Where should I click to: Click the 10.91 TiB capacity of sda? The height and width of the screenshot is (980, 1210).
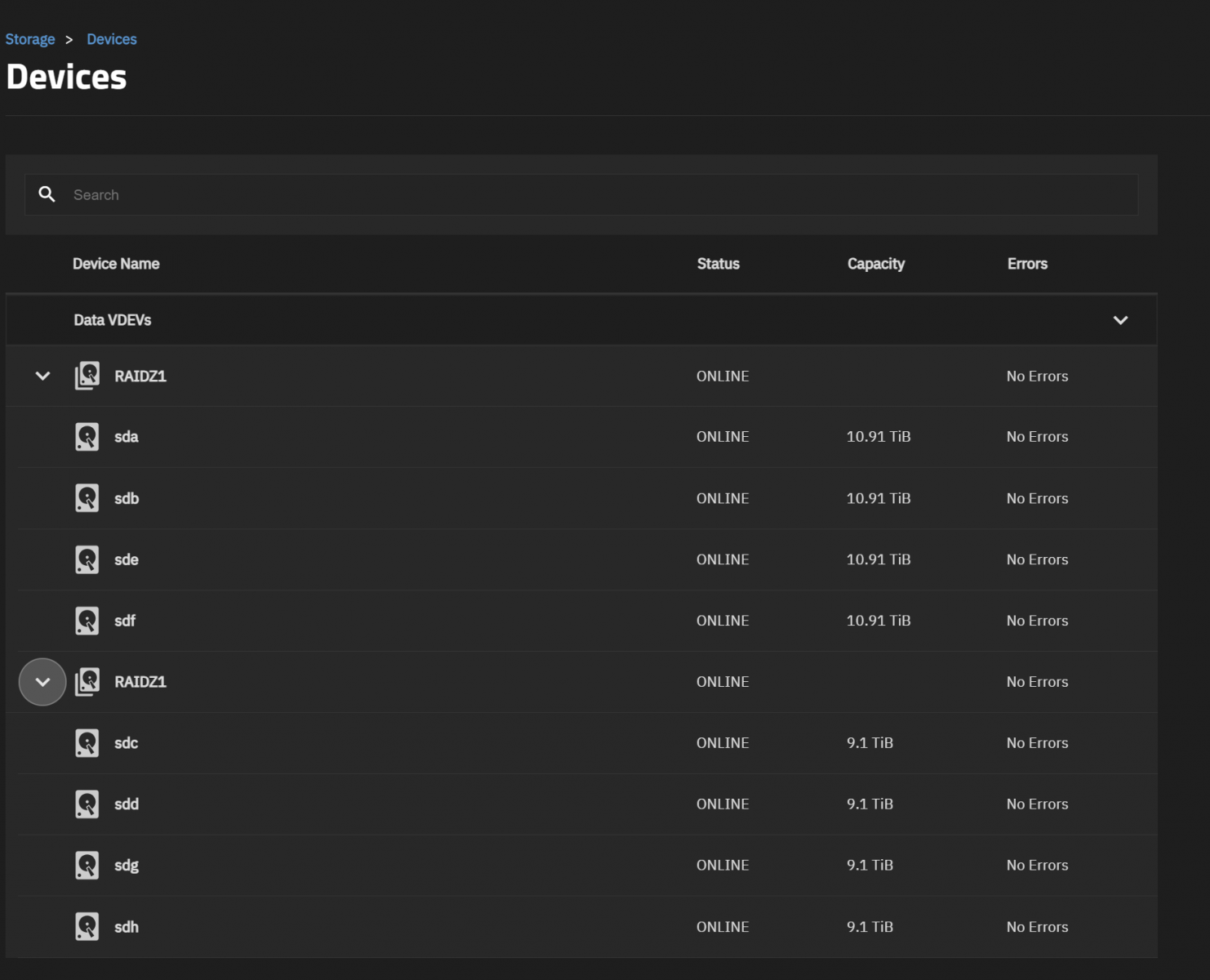tap(879, 437)
